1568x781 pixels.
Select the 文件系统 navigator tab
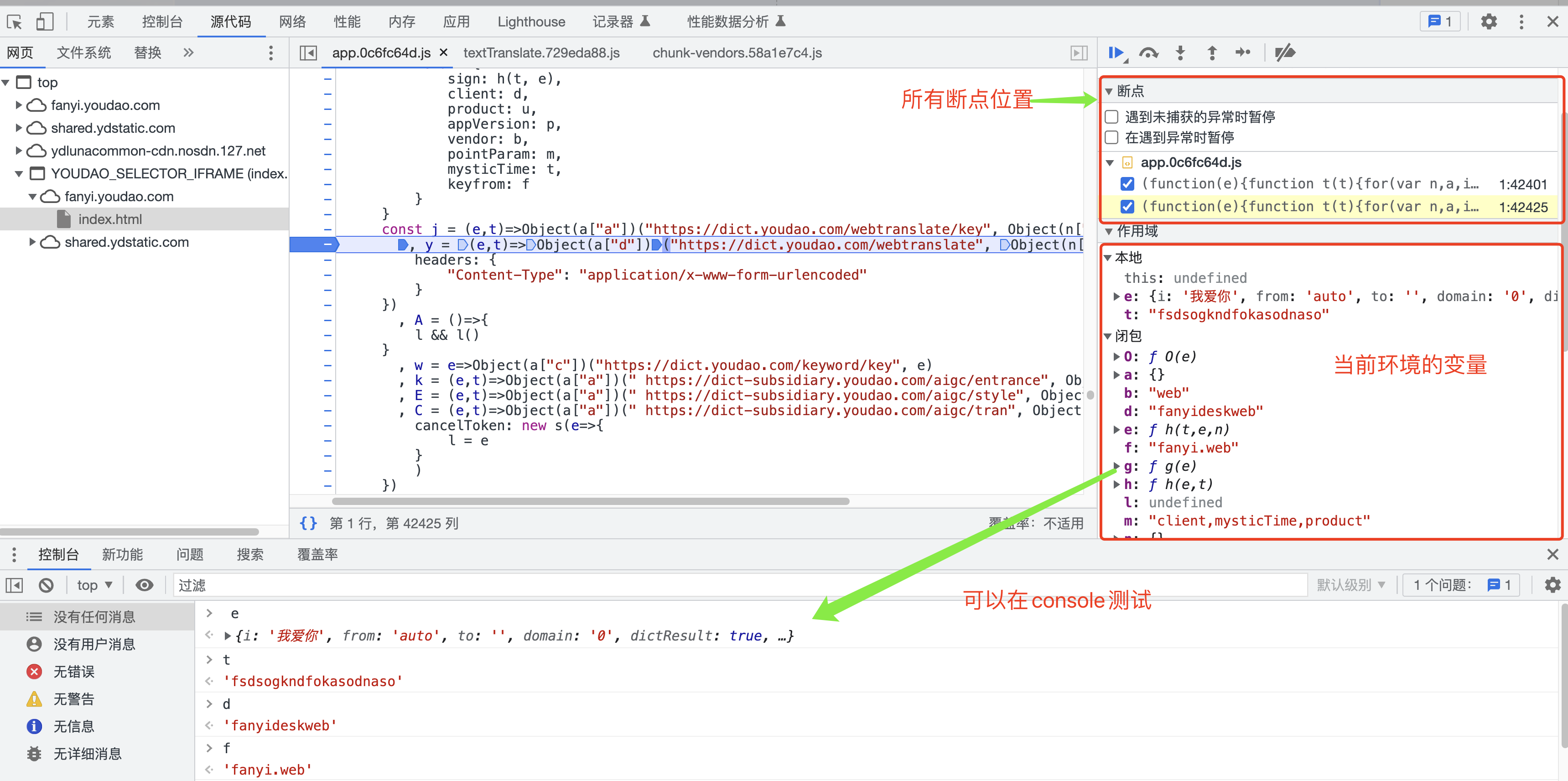[83, 53]
